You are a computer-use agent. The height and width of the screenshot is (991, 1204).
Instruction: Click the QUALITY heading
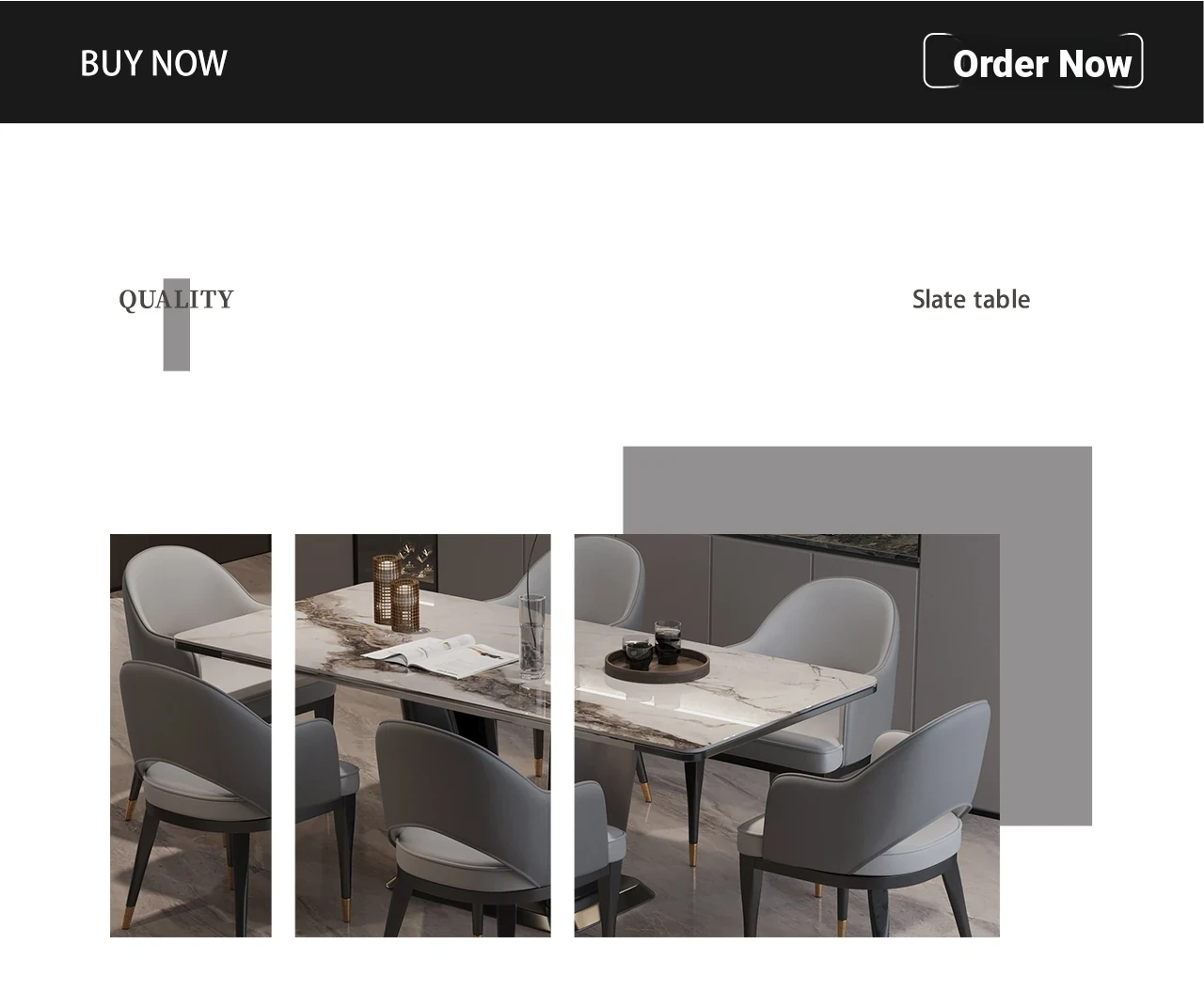[x=176, y=299]
